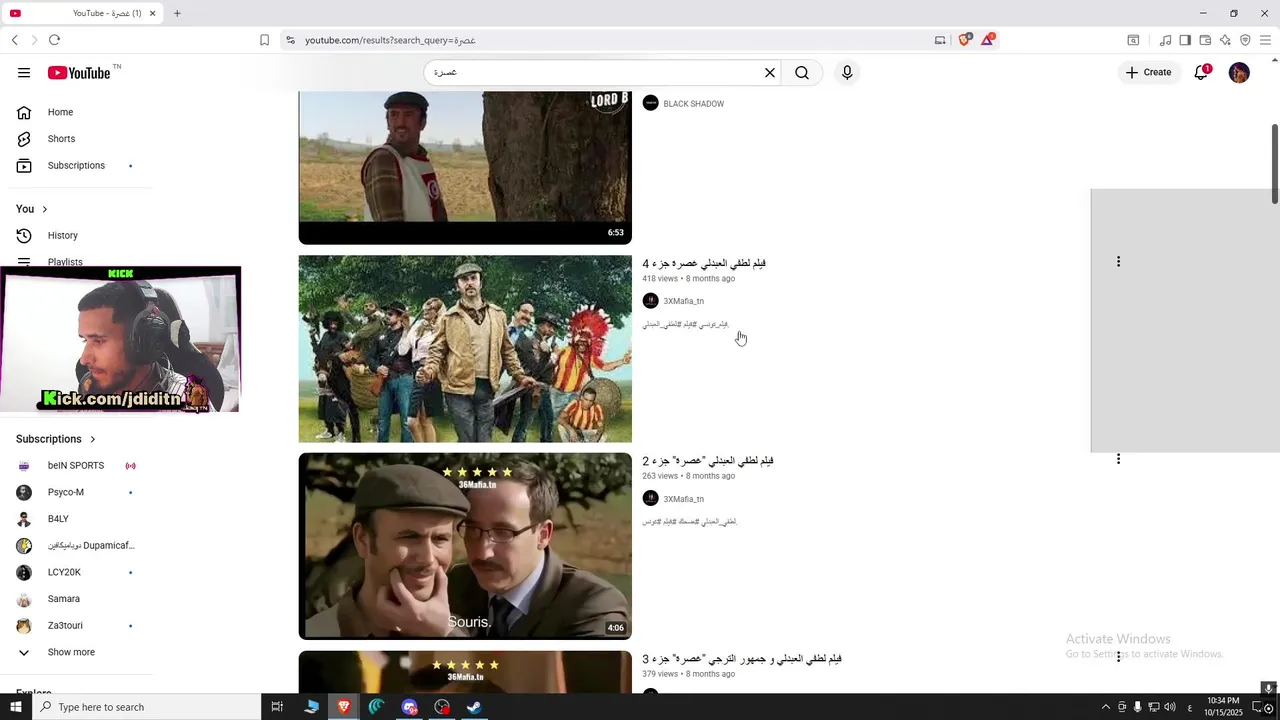Open account avatar menu

[x=1239, y=73]
